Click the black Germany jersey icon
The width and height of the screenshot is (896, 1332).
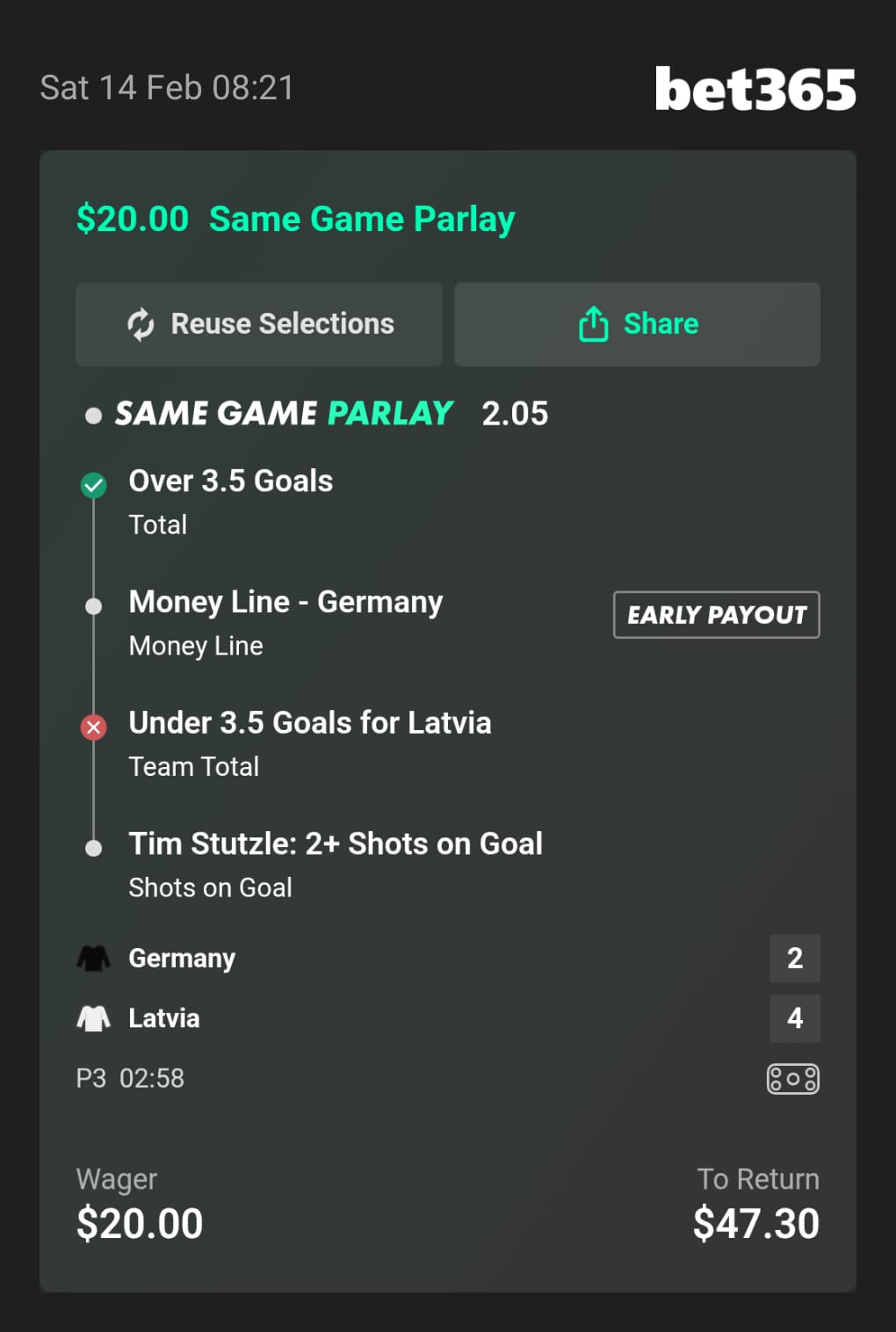pos(93,958)
